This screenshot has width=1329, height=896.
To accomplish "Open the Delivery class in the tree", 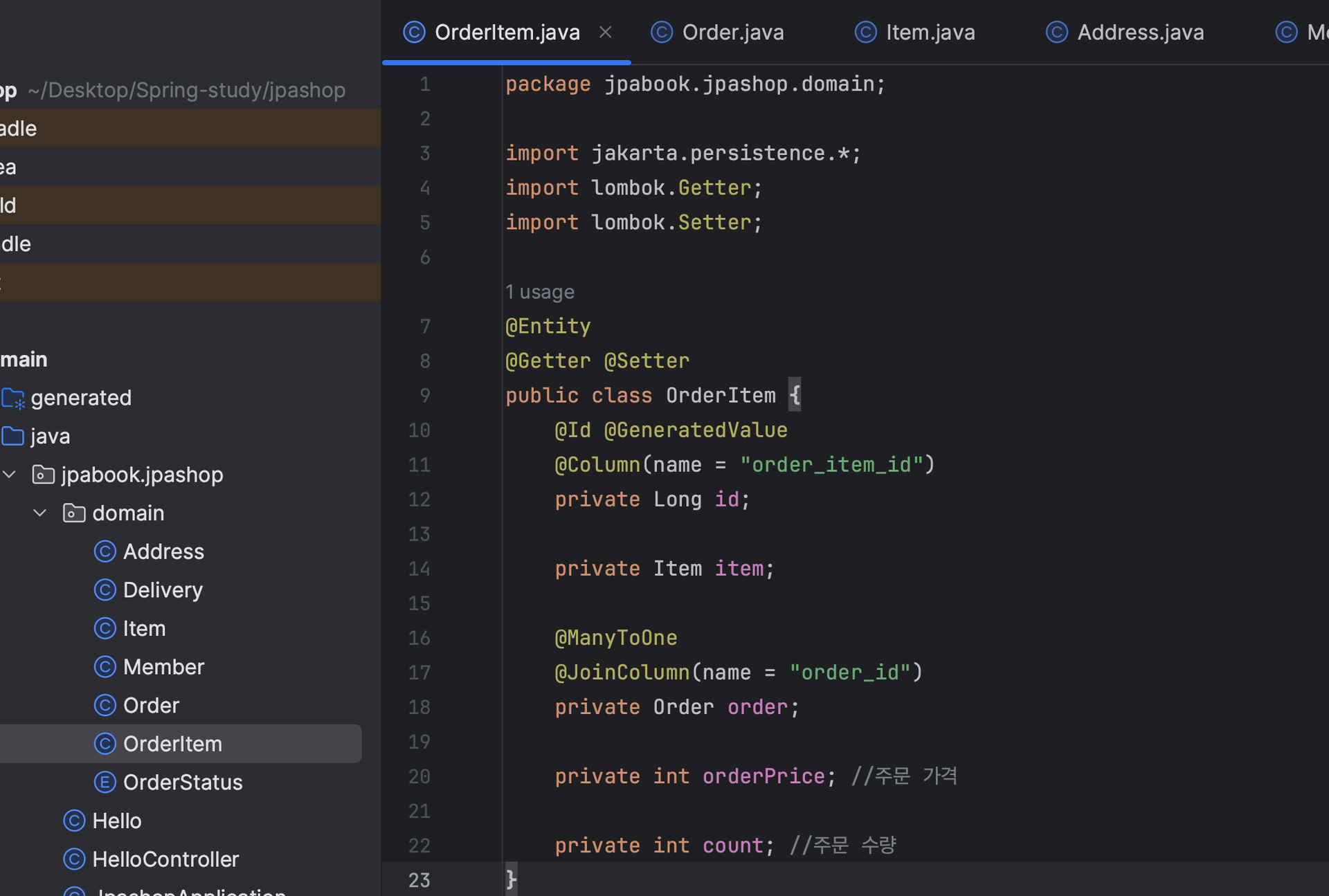I will click(x=163, y=590).
